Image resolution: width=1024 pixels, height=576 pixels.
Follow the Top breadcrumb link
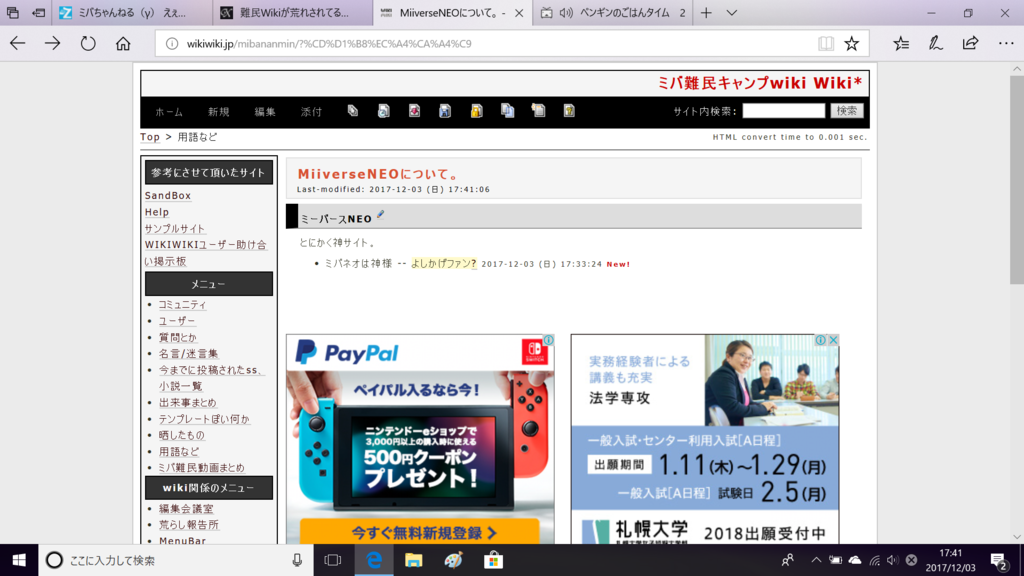(x=150, y=137)
